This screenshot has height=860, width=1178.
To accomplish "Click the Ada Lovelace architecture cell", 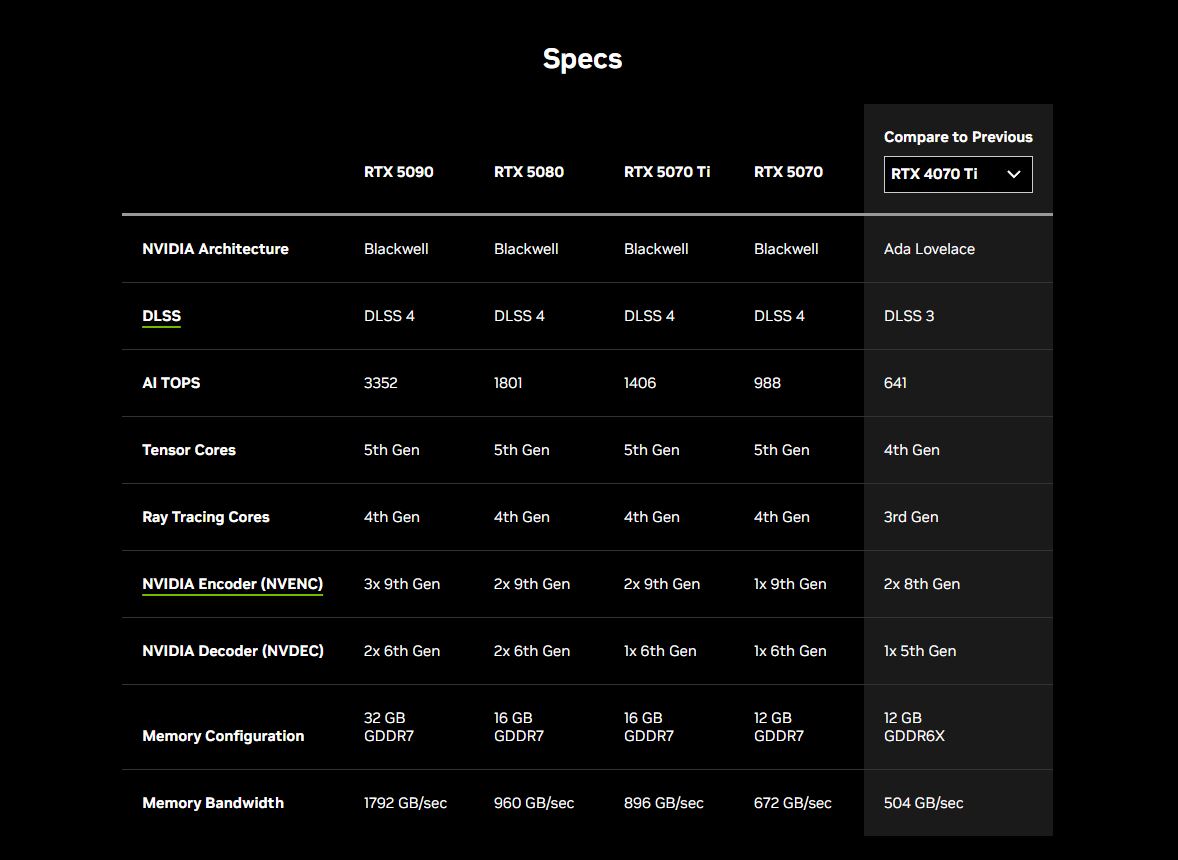I will coord(929,249).
